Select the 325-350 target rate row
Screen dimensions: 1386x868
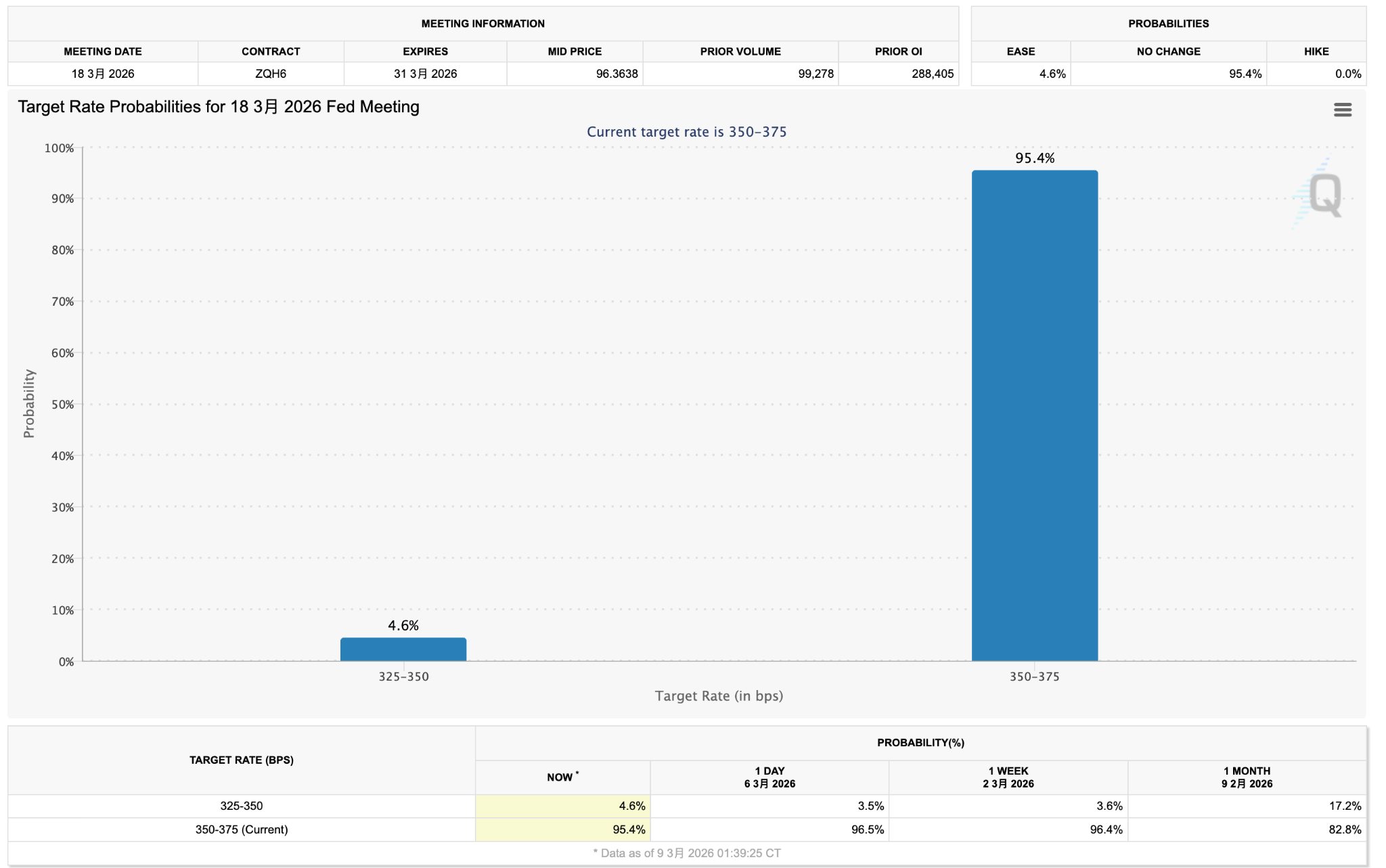[242, 806]
